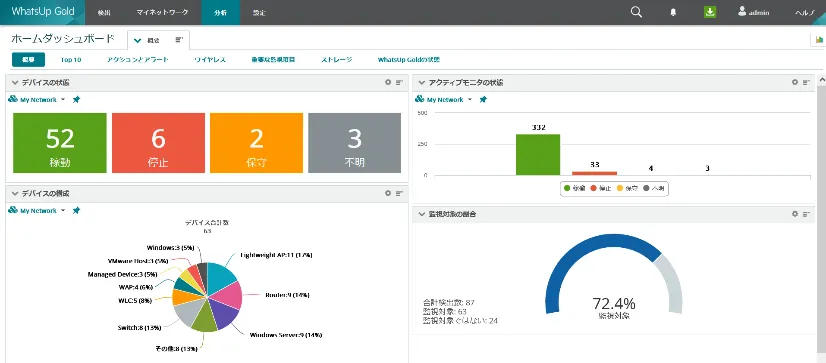Switch to the アクションとアラート view
The image size is (826, 363).
137,60
